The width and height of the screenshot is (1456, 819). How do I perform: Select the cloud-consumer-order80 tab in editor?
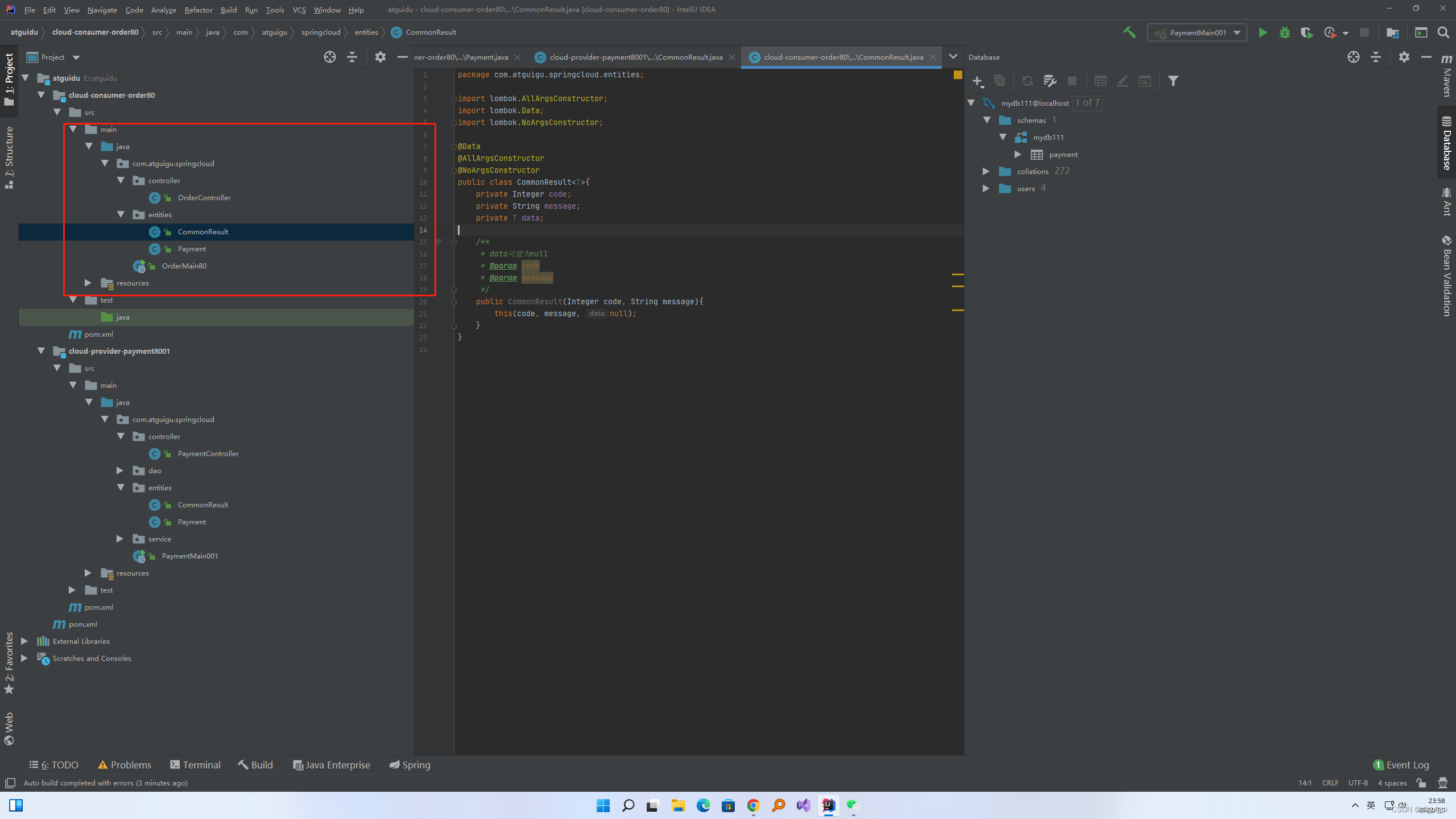[843, 57]
